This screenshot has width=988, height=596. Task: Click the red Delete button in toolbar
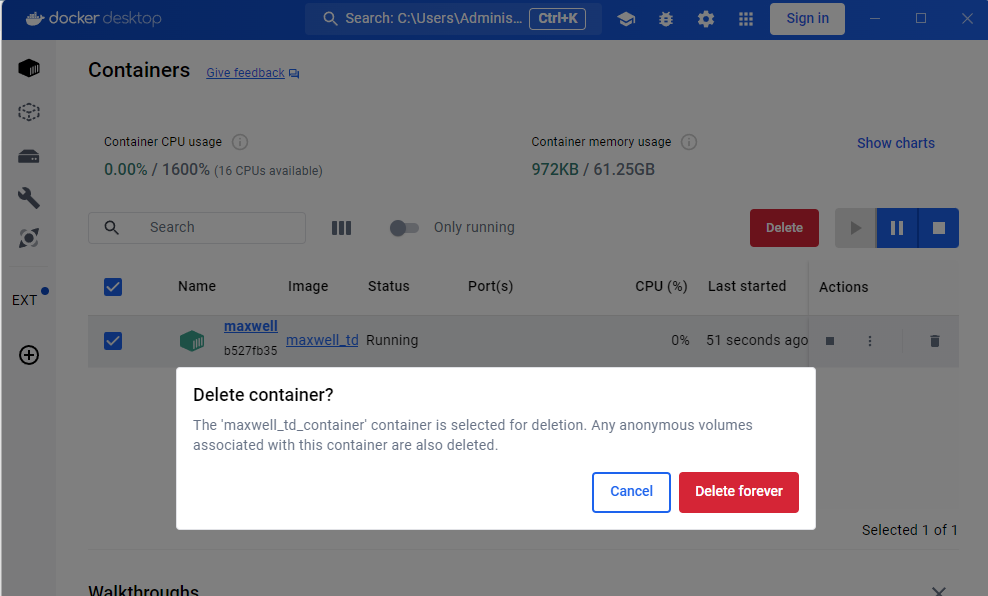(784, 227)
